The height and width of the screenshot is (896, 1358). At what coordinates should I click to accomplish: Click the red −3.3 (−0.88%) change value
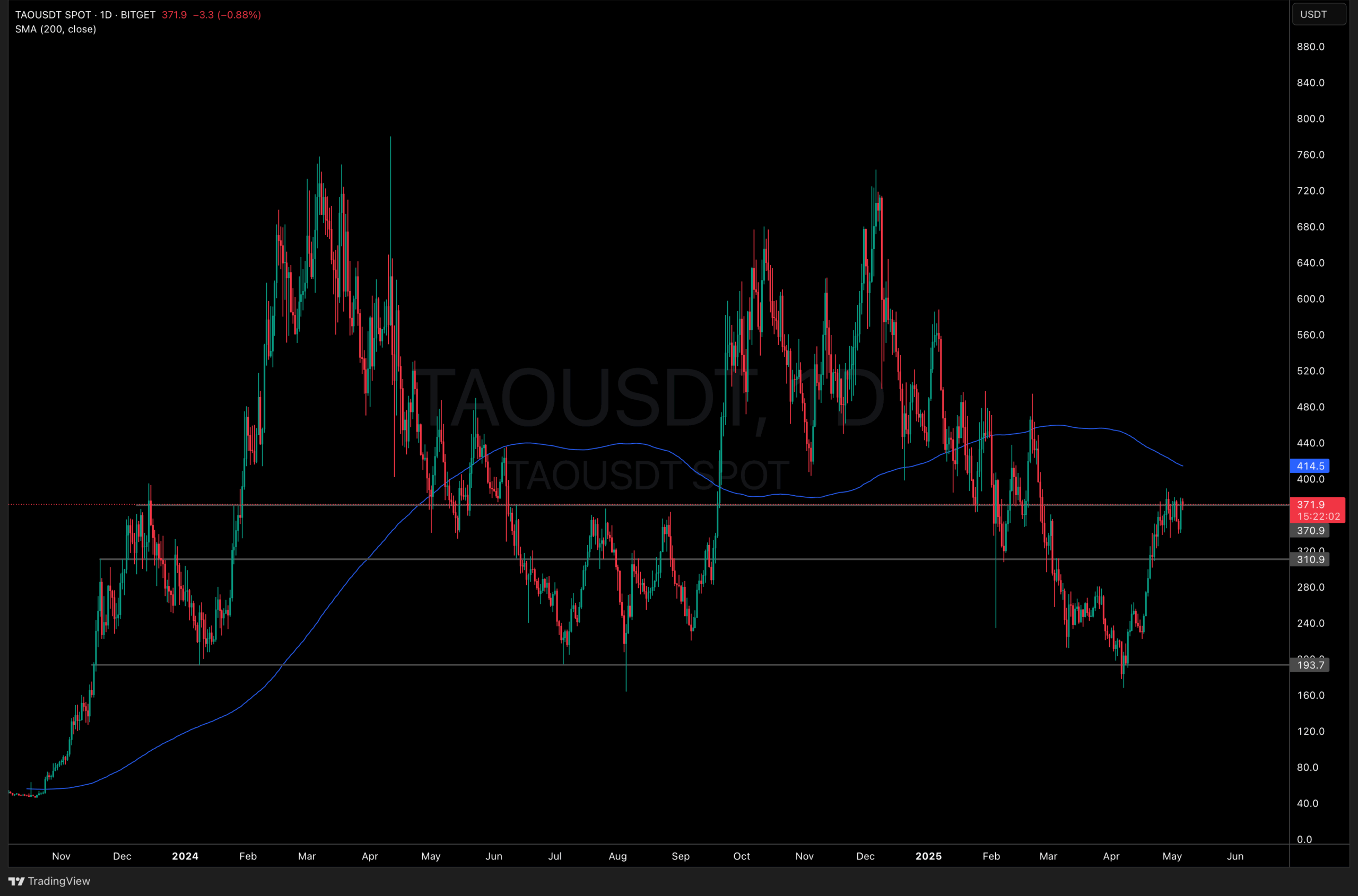[x=227, y=15]
